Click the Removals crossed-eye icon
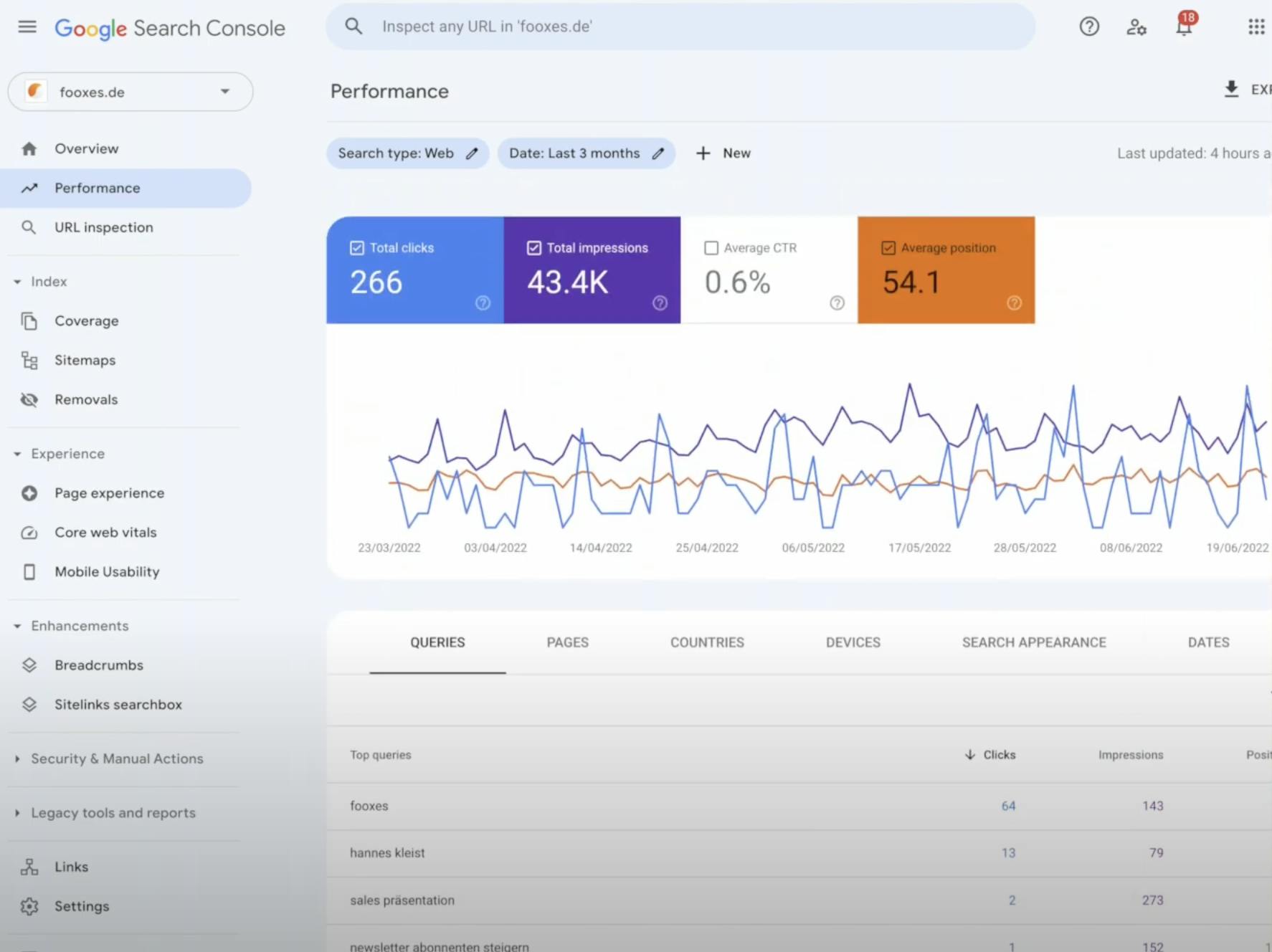Viewport: 1272px width, 952px height. [29, 400]
